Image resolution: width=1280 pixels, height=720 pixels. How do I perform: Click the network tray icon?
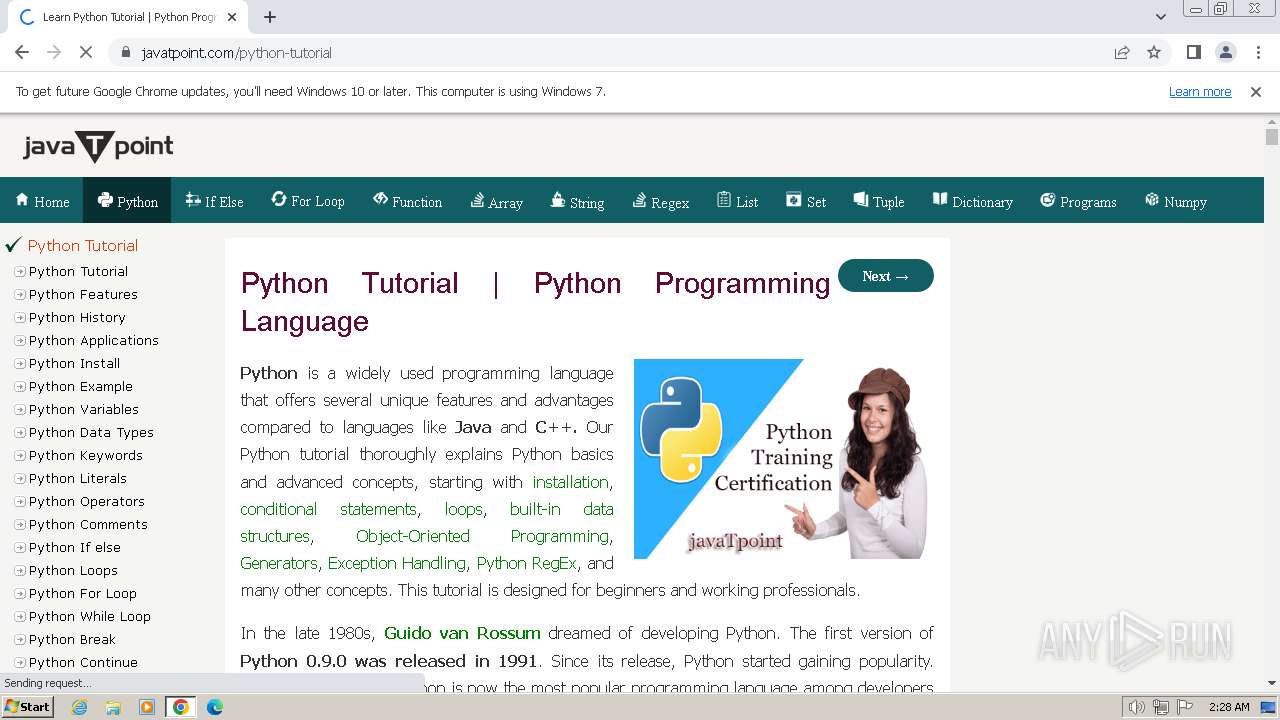[1161, 707]
